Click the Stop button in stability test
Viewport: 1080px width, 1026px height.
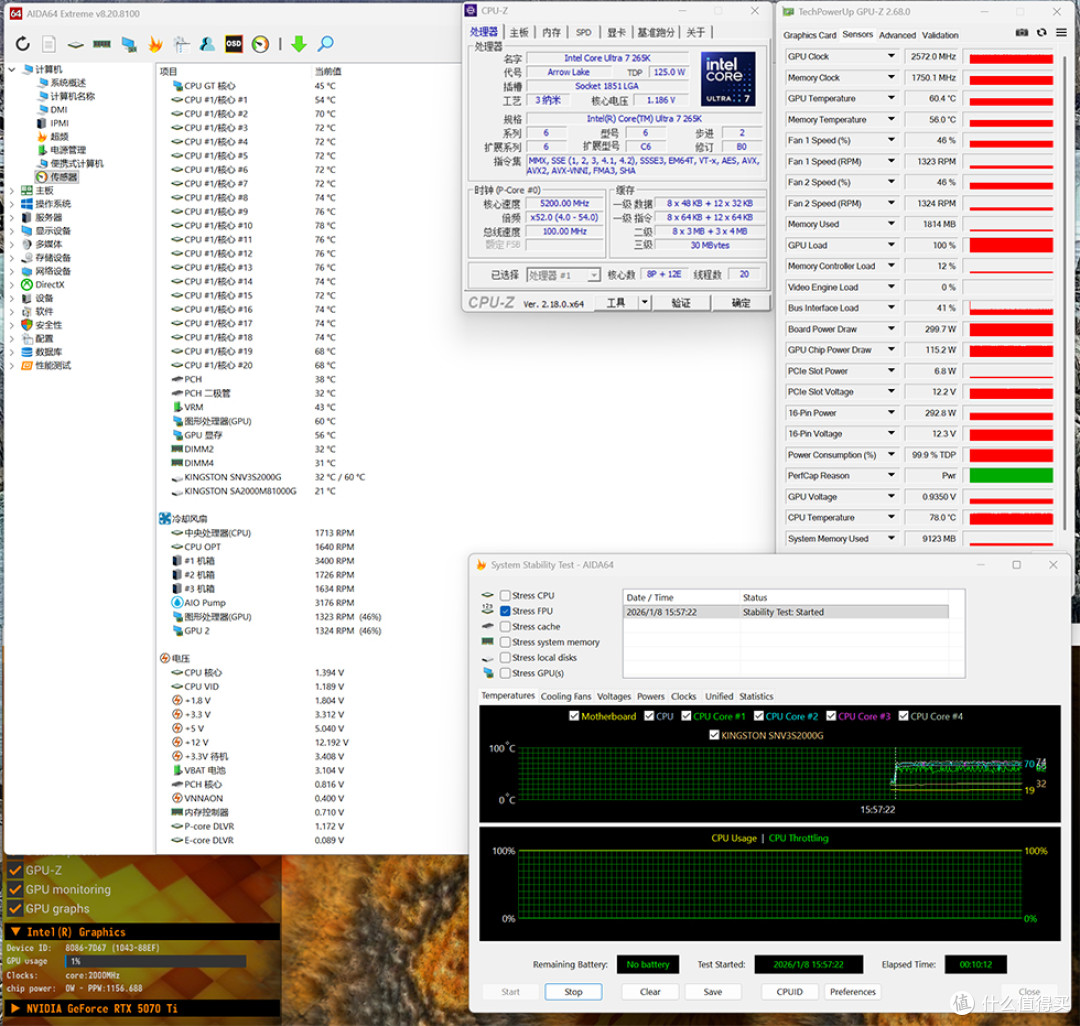coord(573,992)
